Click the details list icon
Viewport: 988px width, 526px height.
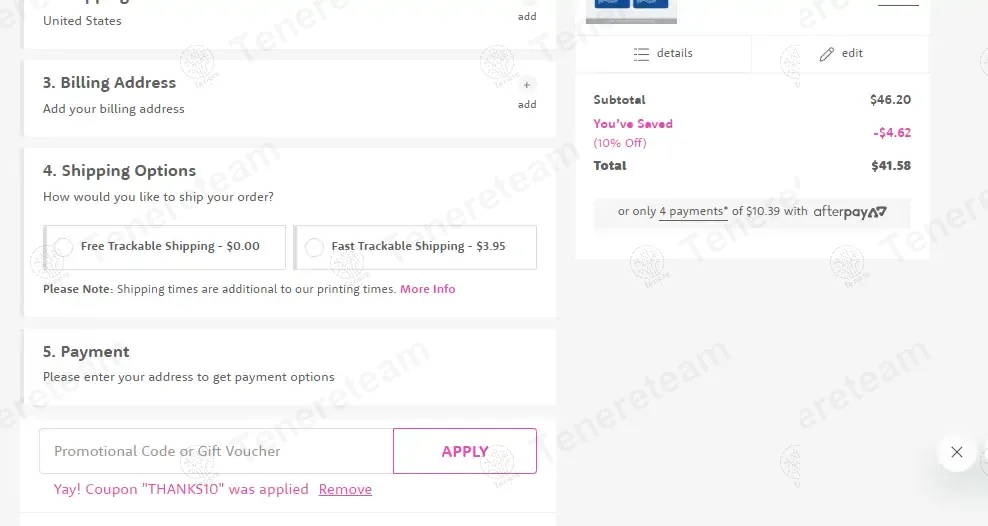click(642, 54)
